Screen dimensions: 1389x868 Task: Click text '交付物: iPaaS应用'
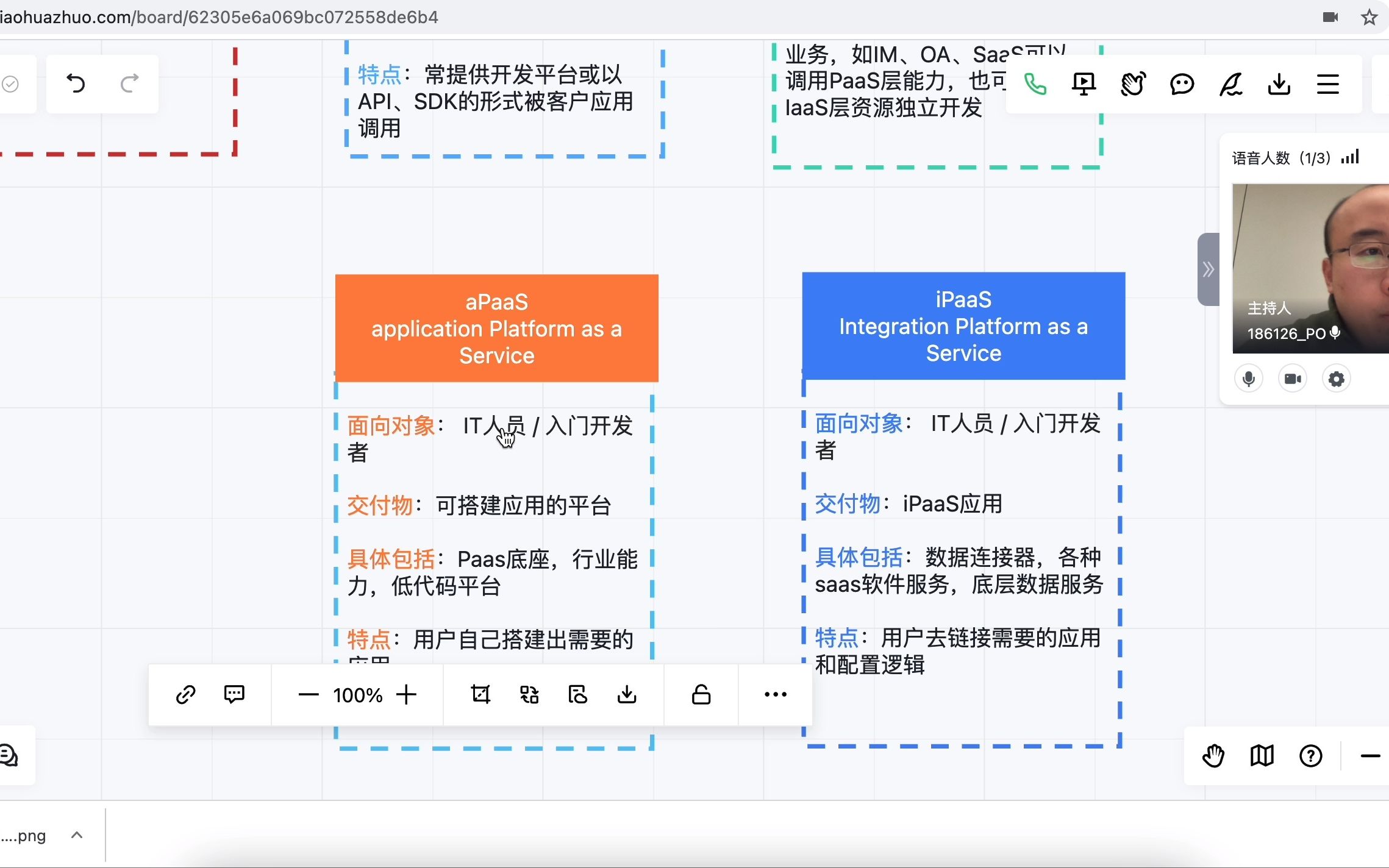[909, 503]
